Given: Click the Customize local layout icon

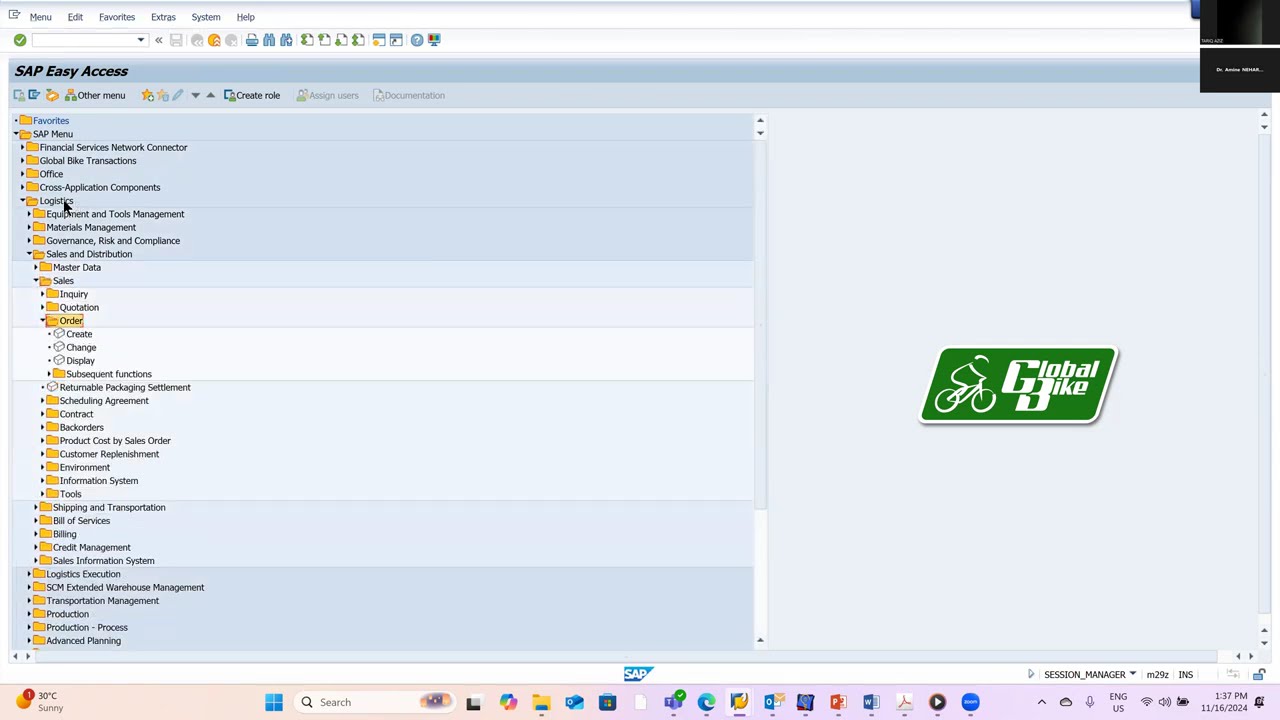Looking at the screenshot, I should click(434, 40).
